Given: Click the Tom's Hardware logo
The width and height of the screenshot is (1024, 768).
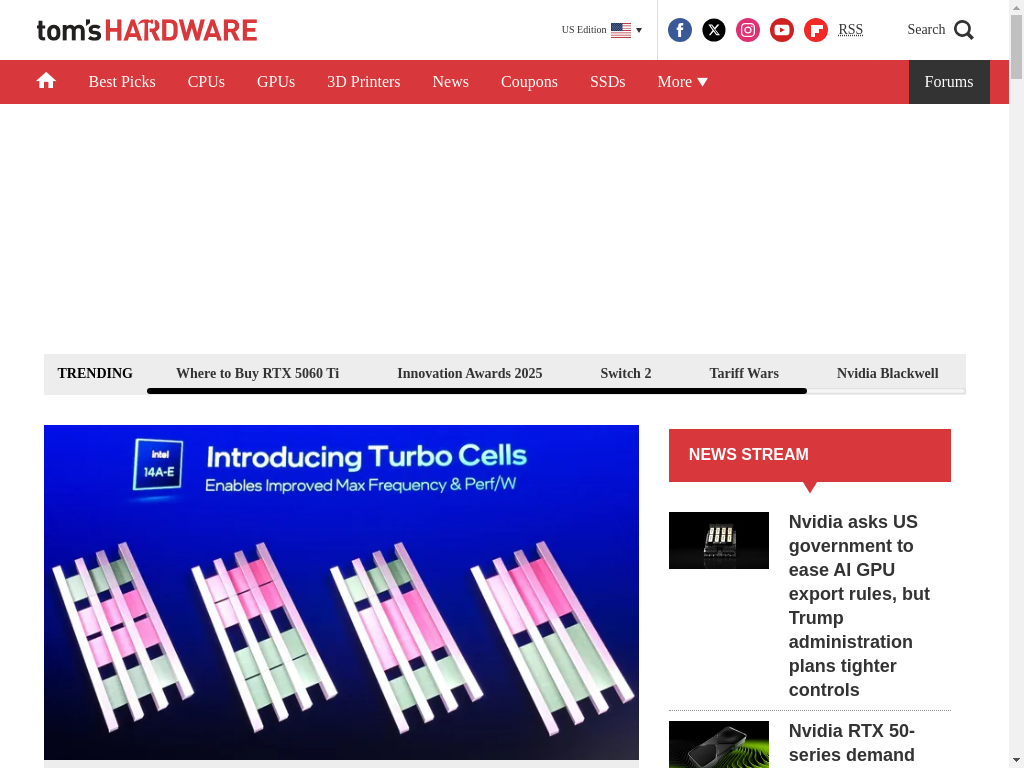Looking at the screenshot, I should [x=147, y=30].
